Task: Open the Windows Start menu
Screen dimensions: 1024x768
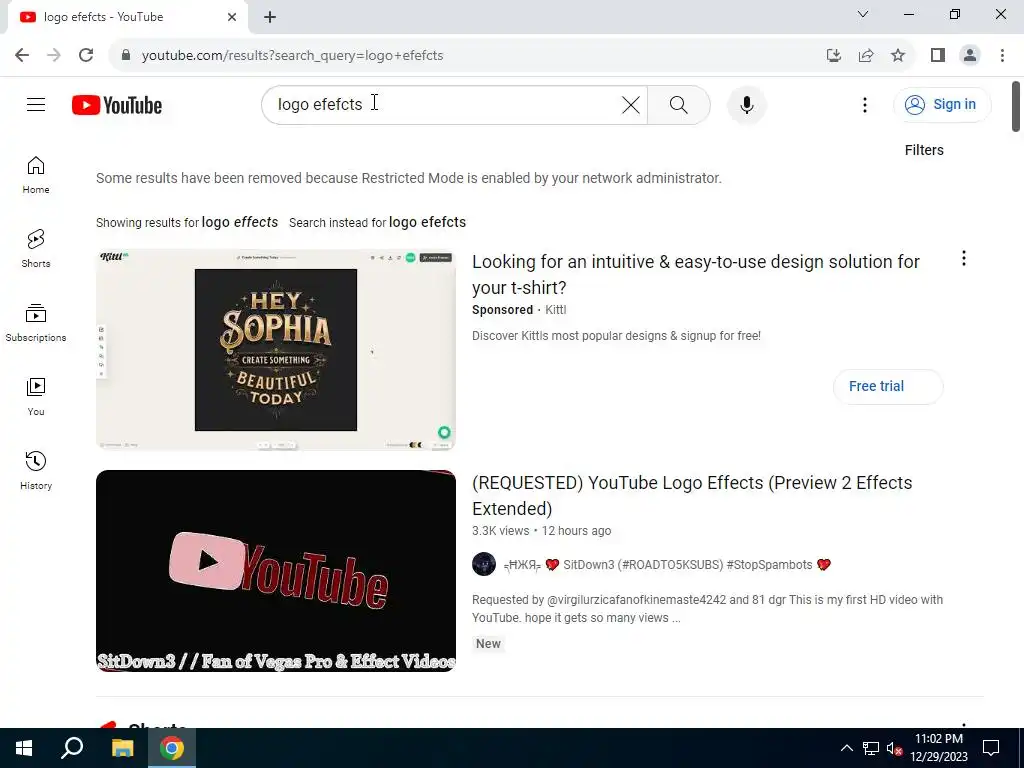Action: click(x=24, y=748)
